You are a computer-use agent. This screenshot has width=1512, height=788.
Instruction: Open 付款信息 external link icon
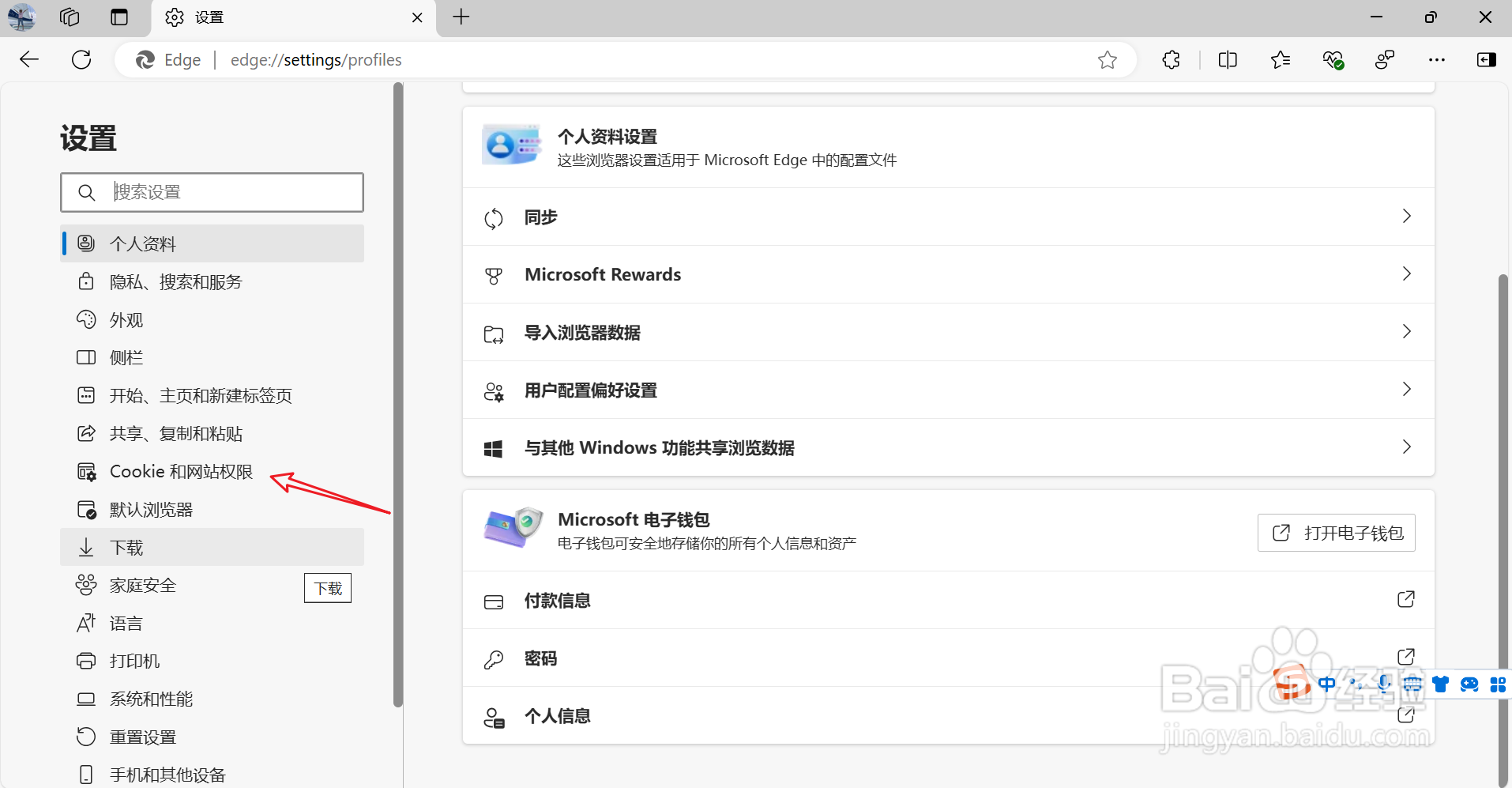tap(1406, 599)
